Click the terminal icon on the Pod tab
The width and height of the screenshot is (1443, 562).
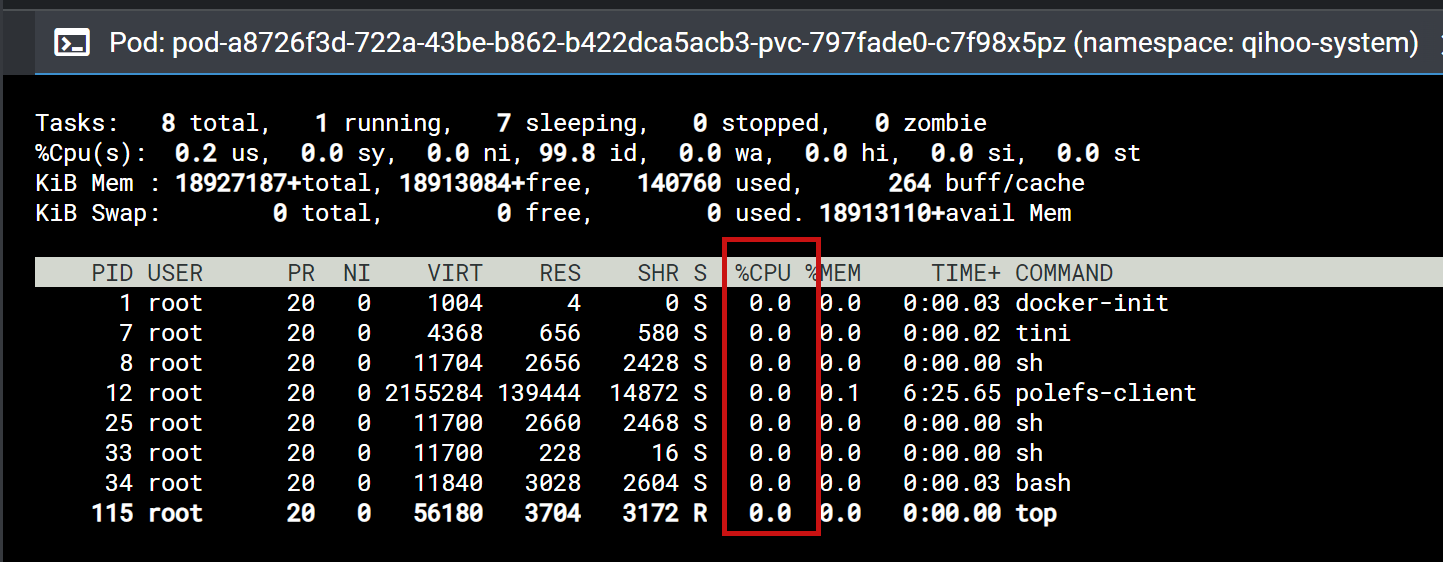click(x=73, y=43)
